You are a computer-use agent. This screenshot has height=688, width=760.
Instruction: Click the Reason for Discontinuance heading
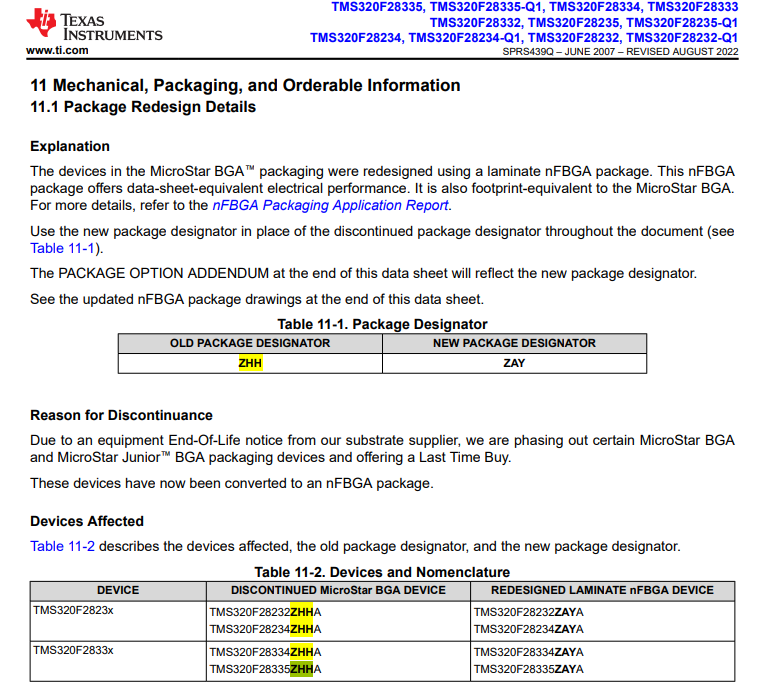click(121, 416)
